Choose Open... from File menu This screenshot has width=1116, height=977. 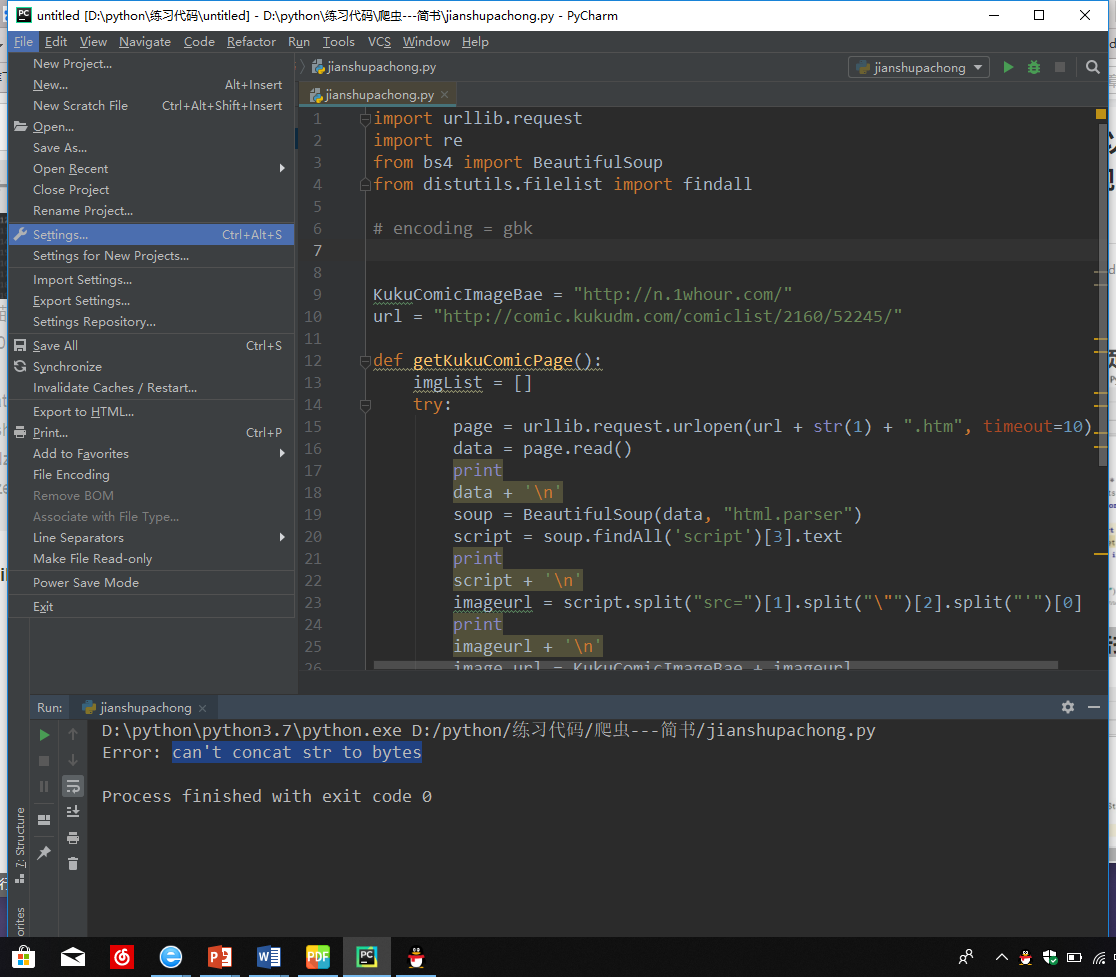152,127
